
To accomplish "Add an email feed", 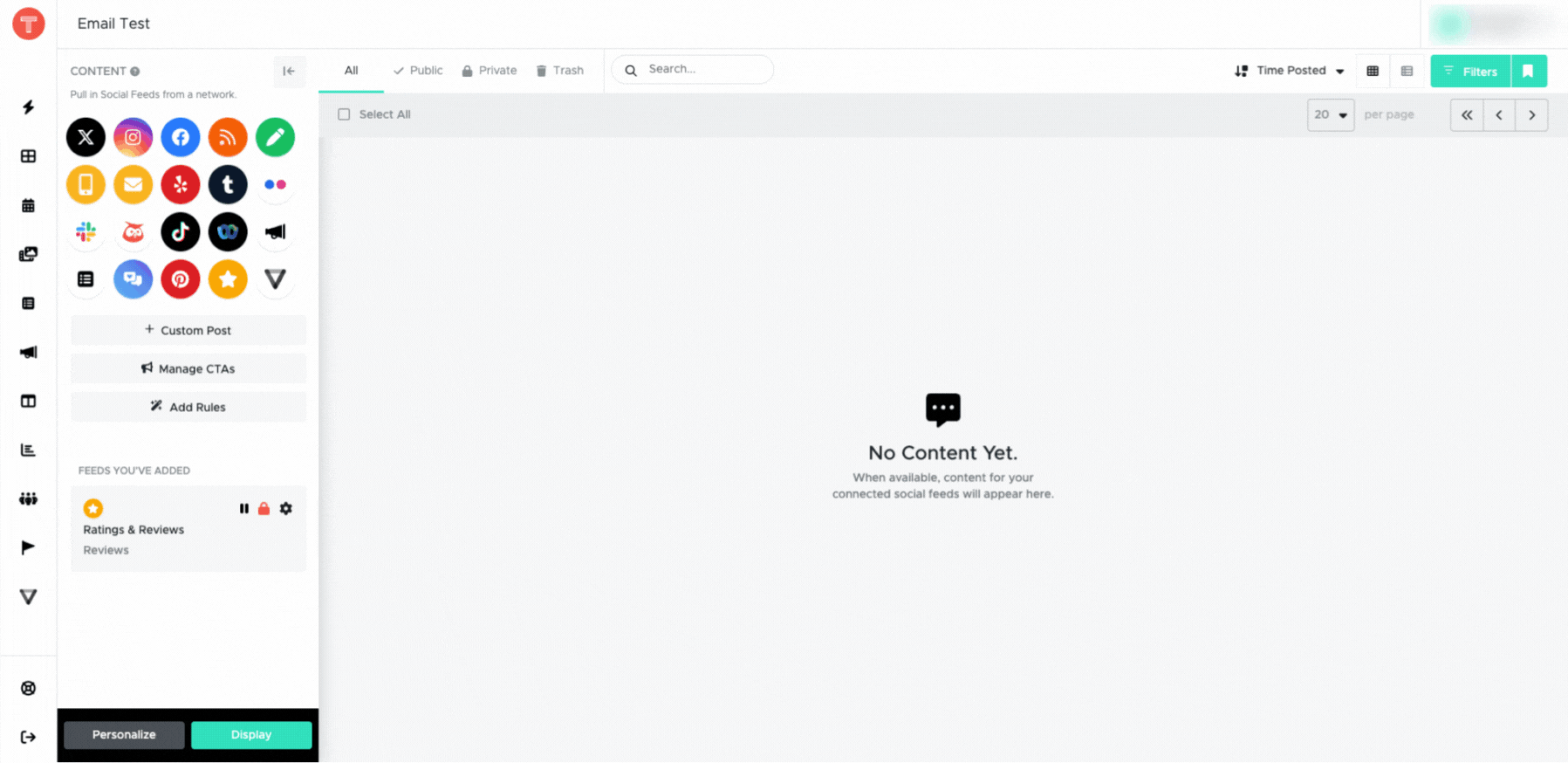I will tap(133, 184).
